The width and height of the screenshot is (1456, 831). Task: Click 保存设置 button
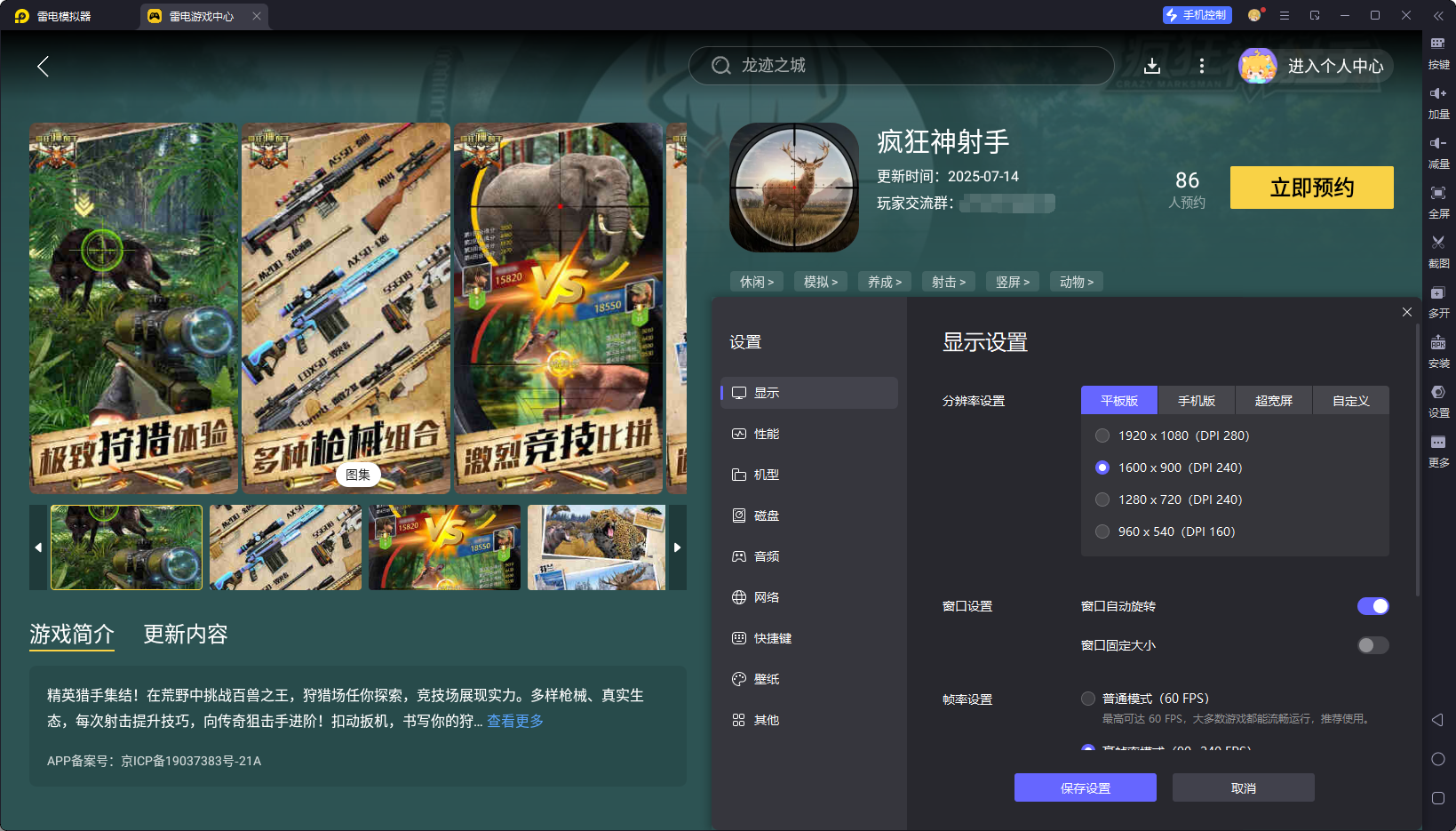tap(1086, 788)
